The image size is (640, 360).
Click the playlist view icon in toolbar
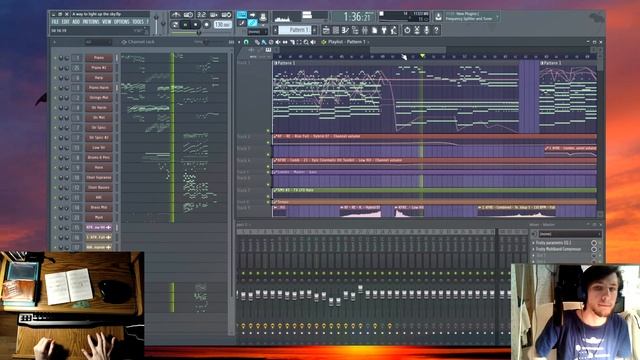point(326,30)
